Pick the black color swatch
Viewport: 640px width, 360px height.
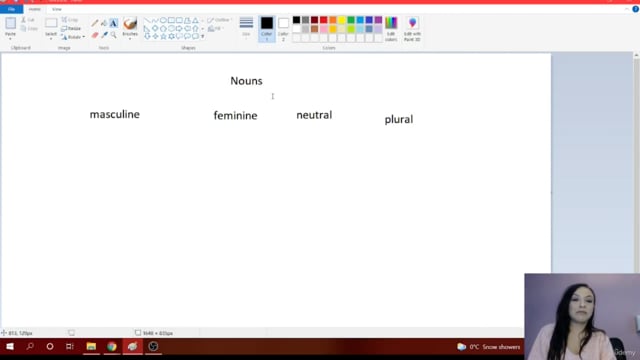(296, 20)
